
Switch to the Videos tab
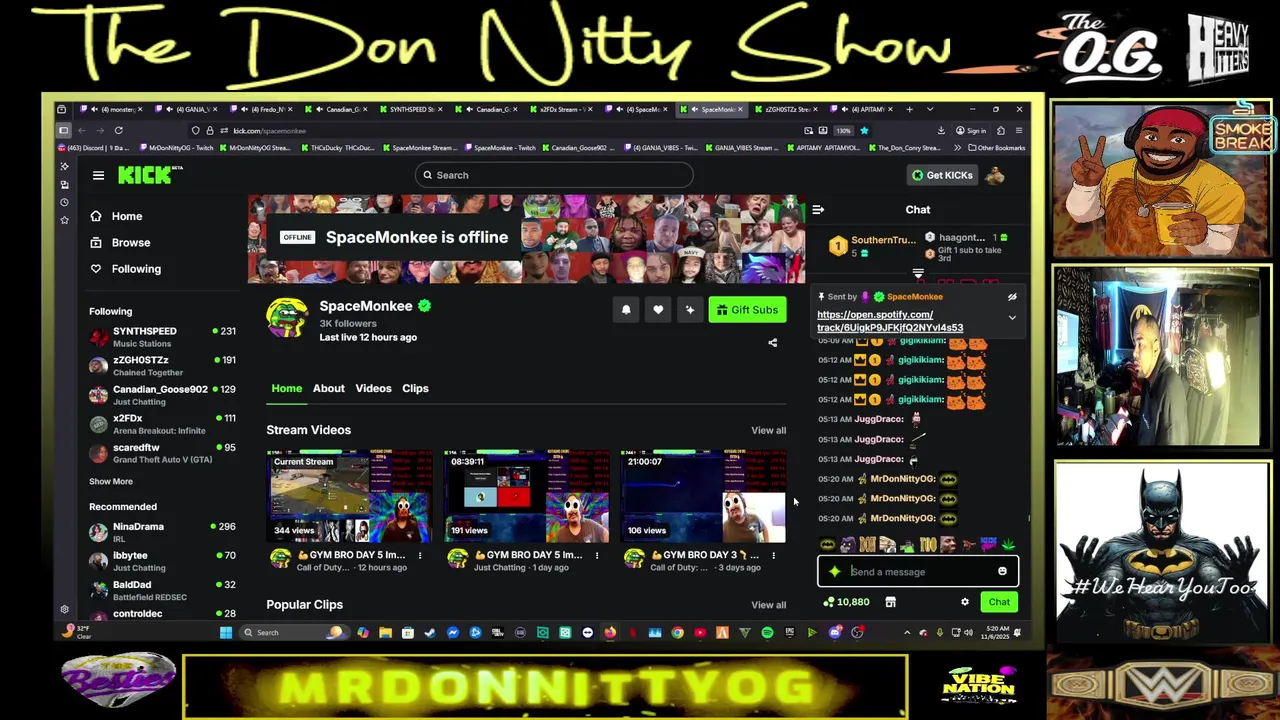373,388
